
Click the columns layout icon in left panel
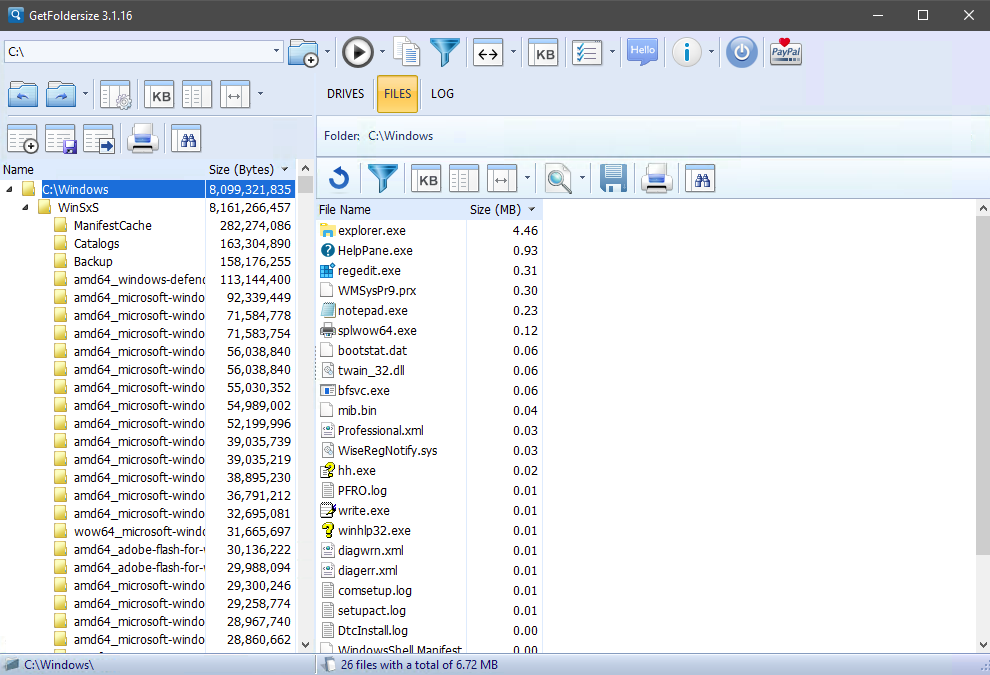196,95
